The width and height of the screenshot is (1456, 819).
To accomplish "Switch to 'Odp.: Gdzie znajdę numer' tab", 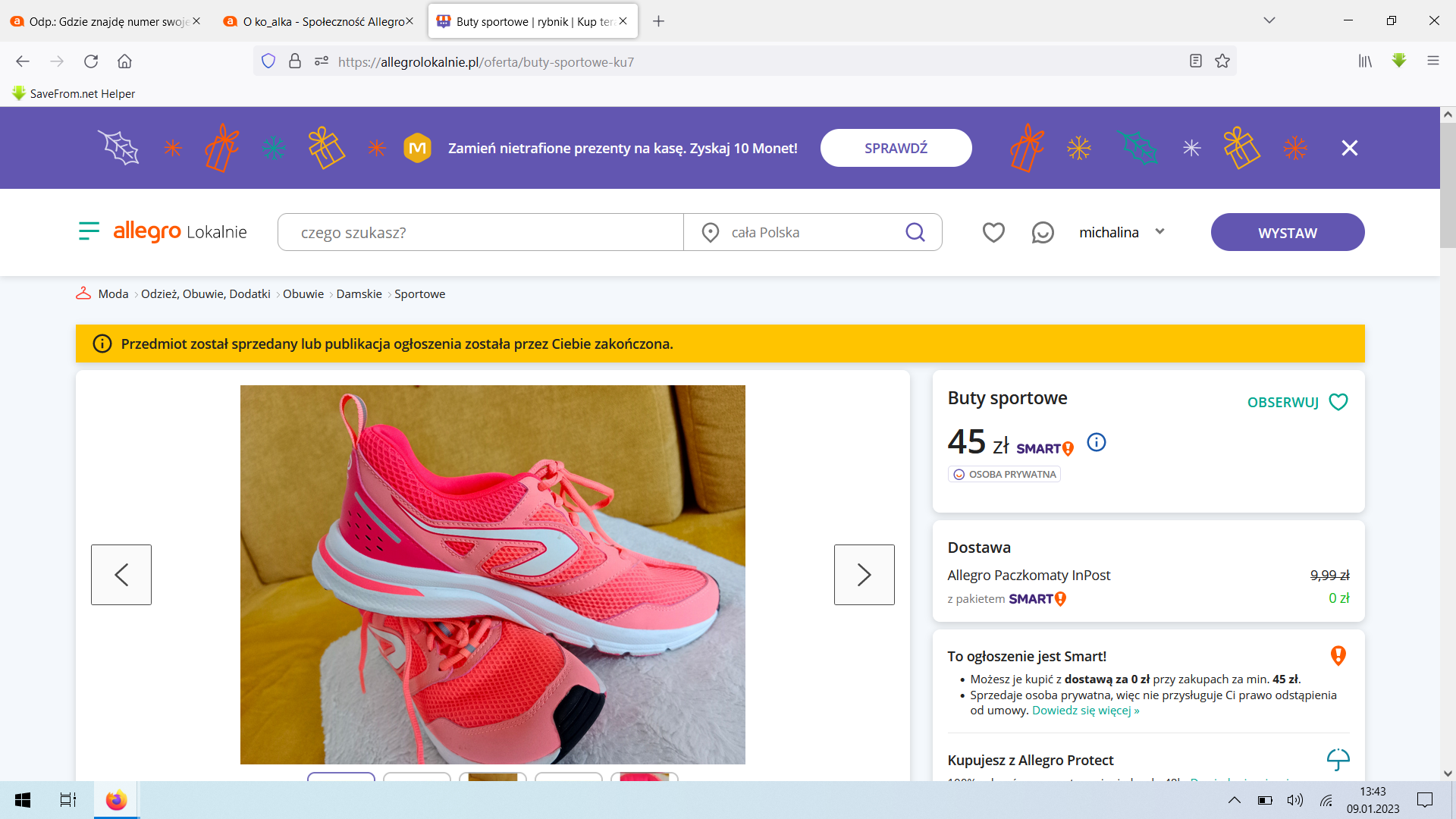I will point(106,21).
